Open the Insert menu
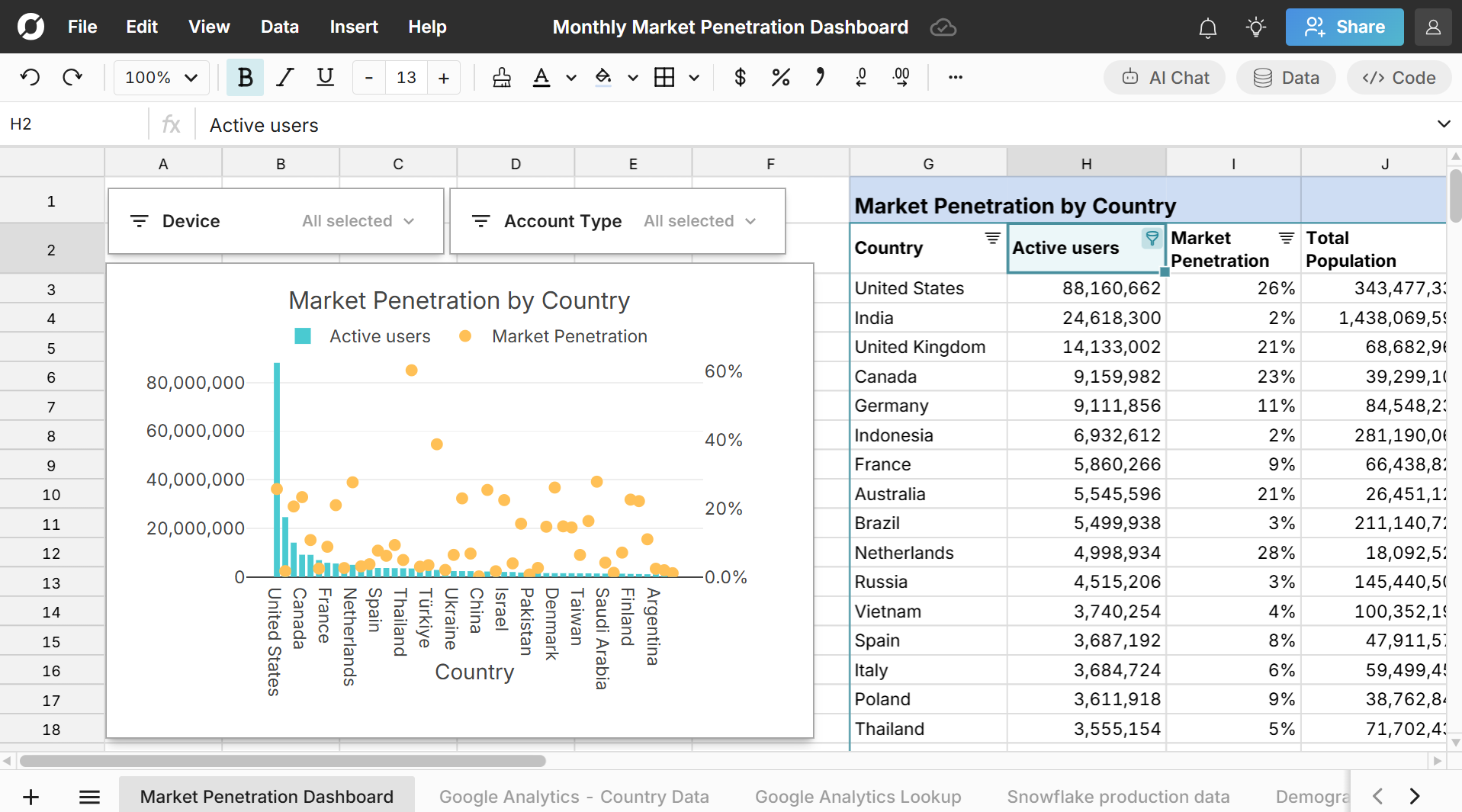The image size is (1462, 812). tap(354, 27)
